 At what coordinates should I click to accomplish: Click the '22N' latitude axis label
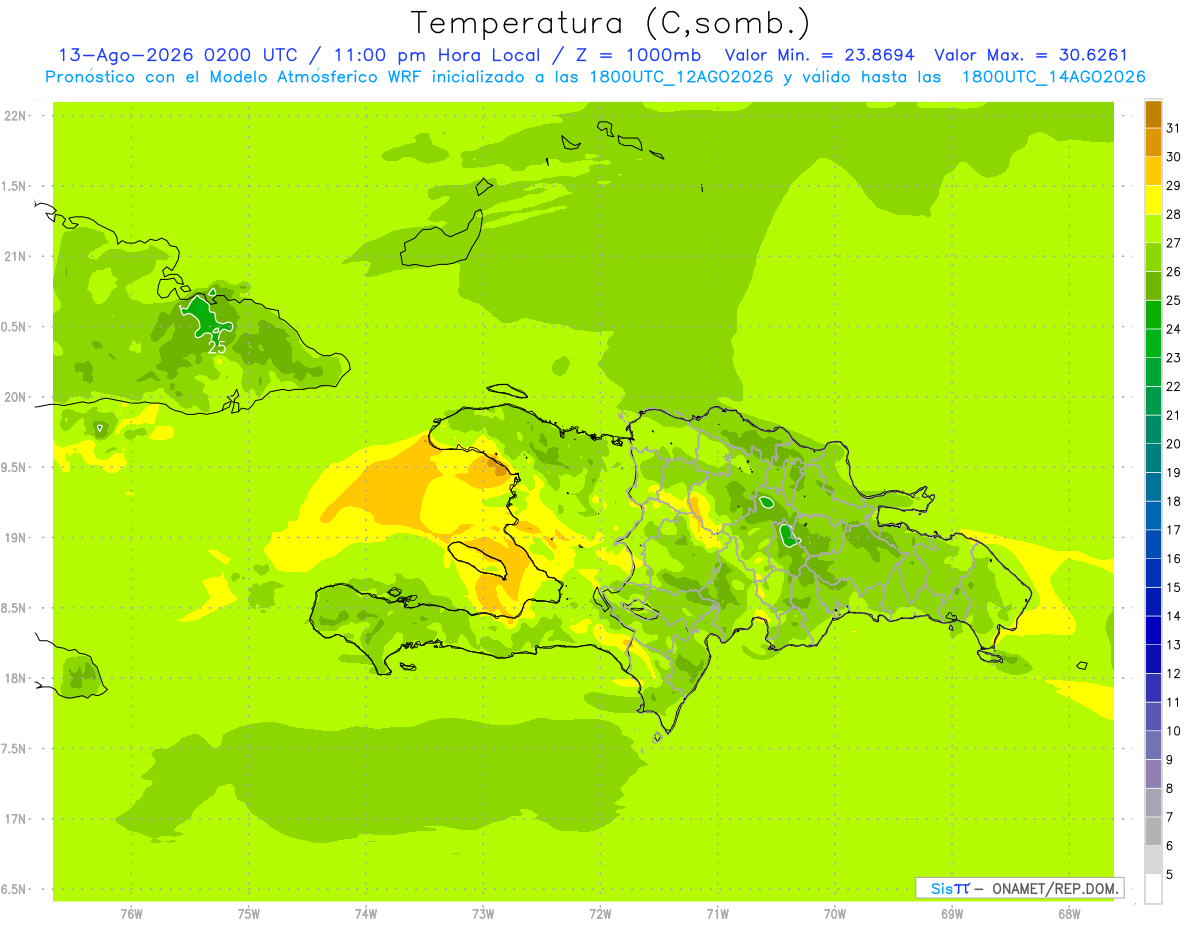tap(16, 116)
